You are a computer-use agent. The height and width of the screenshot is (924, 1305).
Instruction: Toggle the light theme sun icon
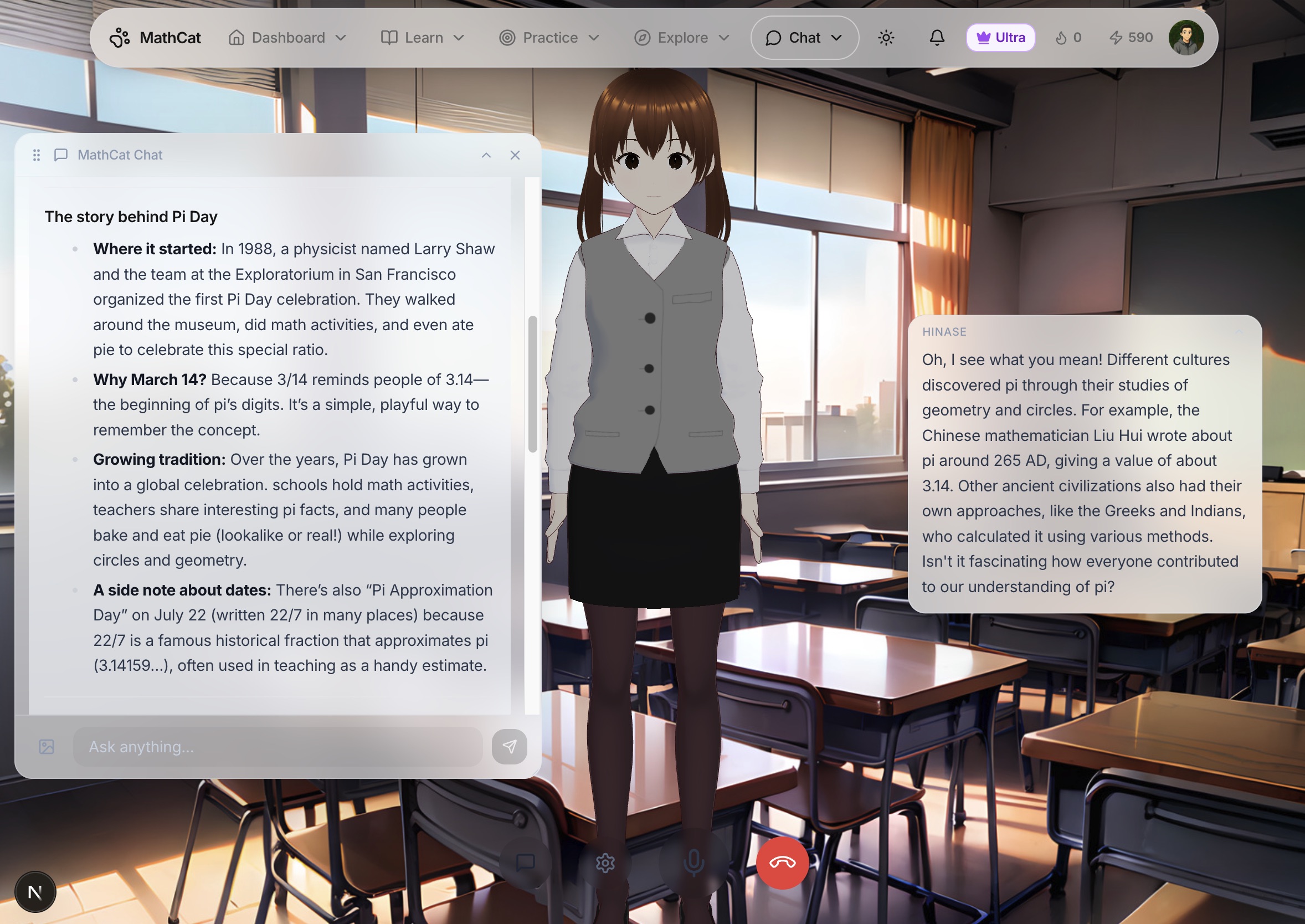coord(886,38)
